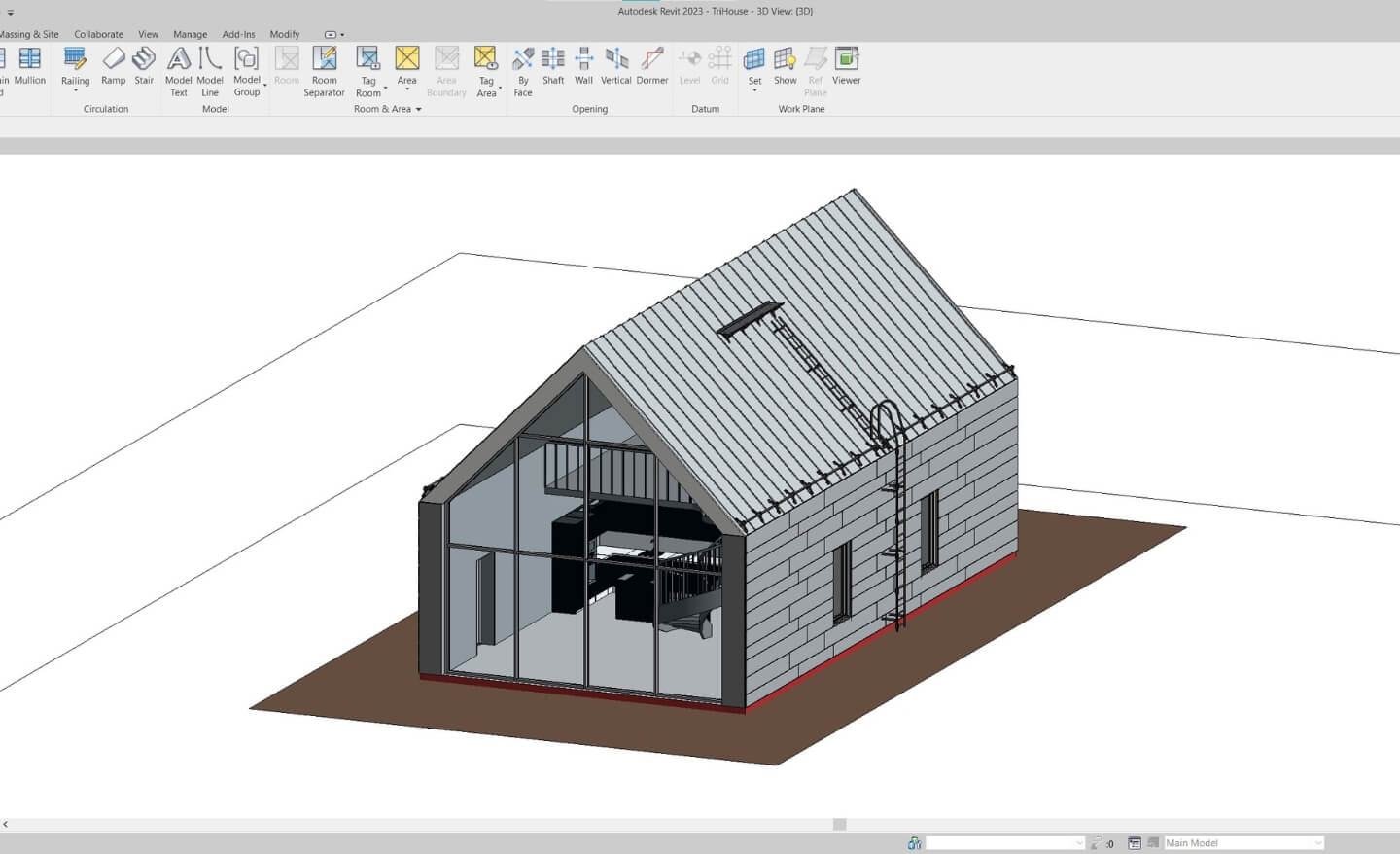Screen dimensions: 1400x854
Task: Open the Collaborate tab
Action: (x=99, y=34)
